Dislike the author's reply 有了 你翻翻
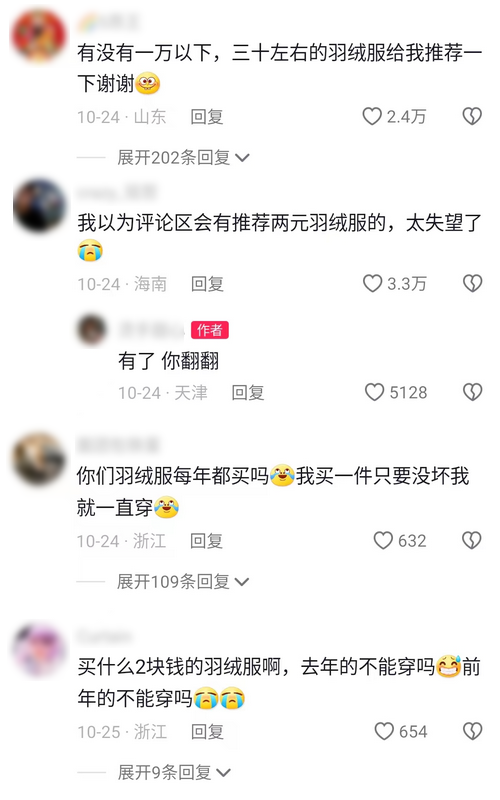Image resolution: width=500 pixels, height=800 pixels. (x=472, y=392)
